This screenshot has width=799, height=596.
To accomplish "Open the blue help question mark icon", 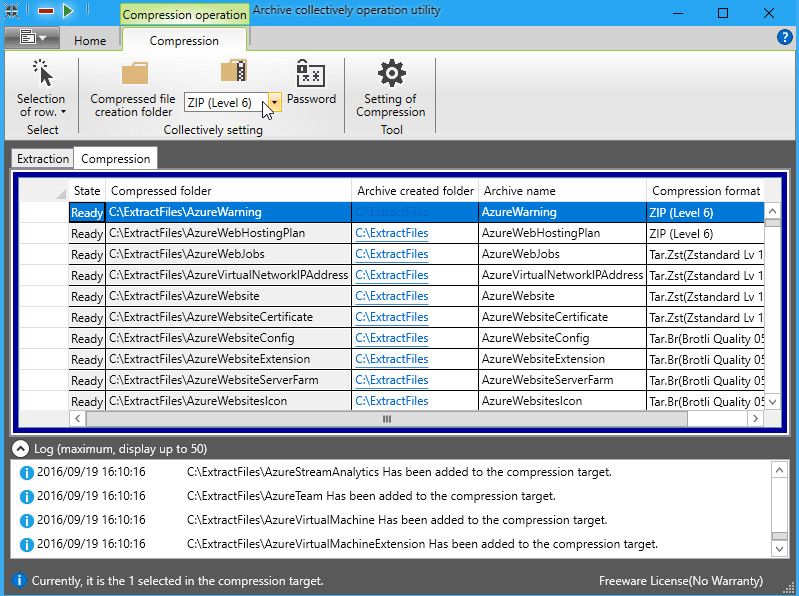I will (x=784, y=37).
